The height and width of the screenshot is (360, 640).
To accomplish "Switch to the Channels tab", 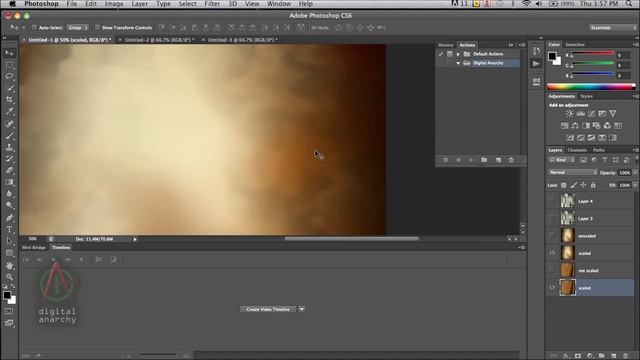I will click(x=577, y=150).
